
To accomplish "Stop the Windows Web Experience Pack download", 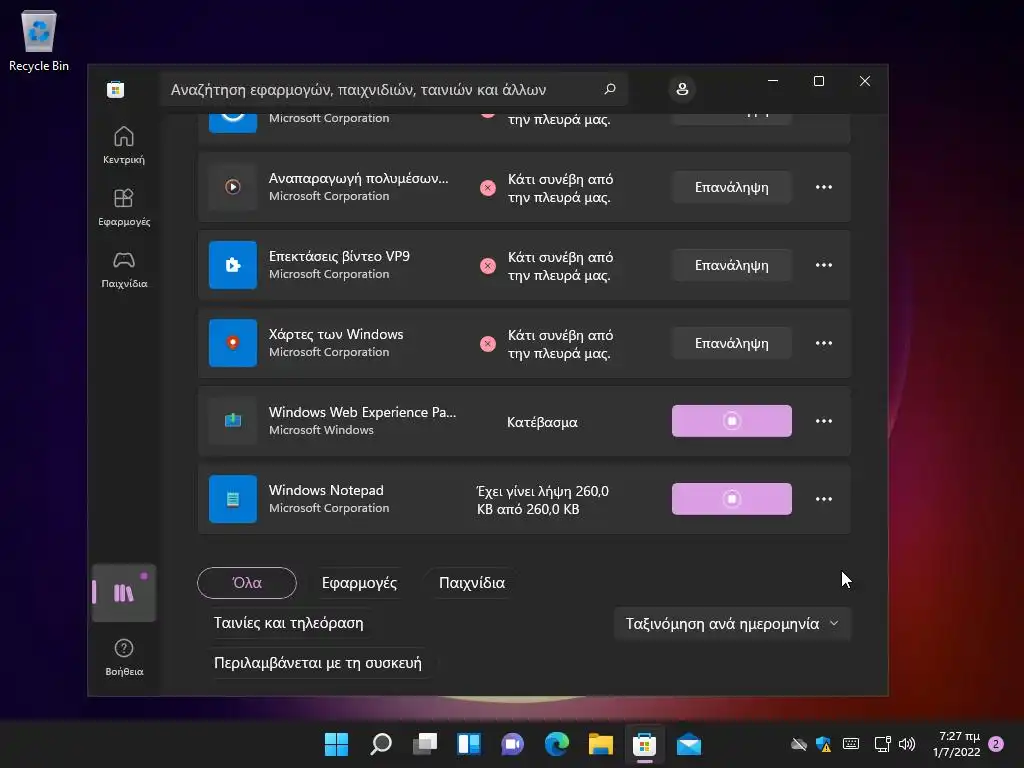I will (x=731, y=421).
